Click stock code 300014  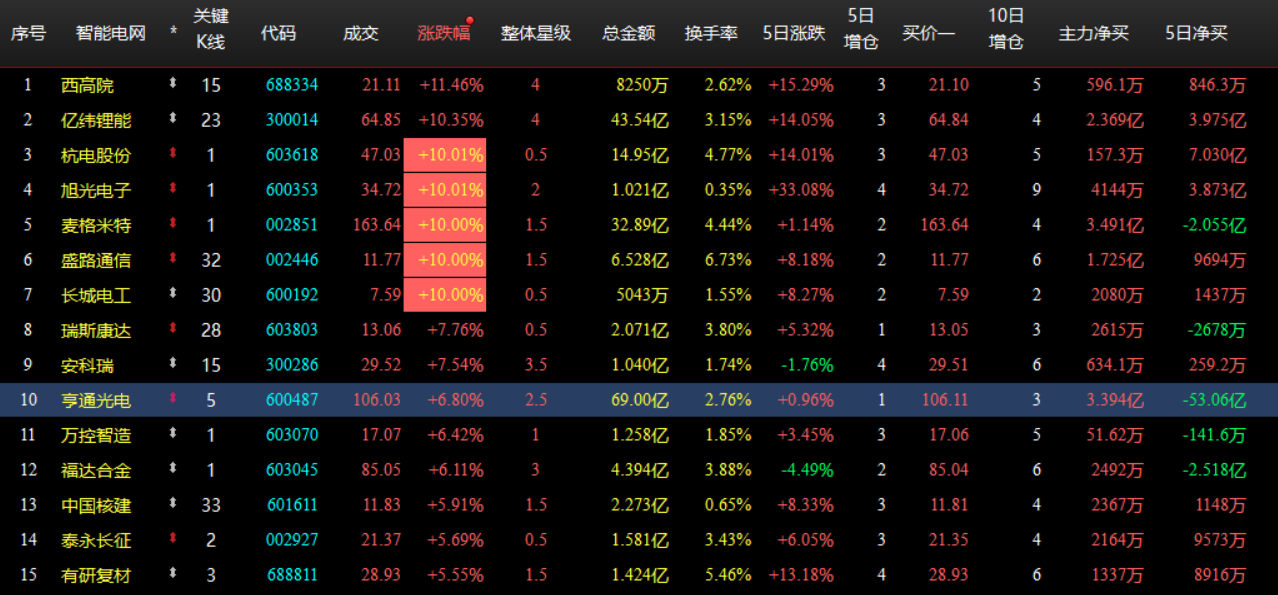pyautogui.click(x=292, y=120)
